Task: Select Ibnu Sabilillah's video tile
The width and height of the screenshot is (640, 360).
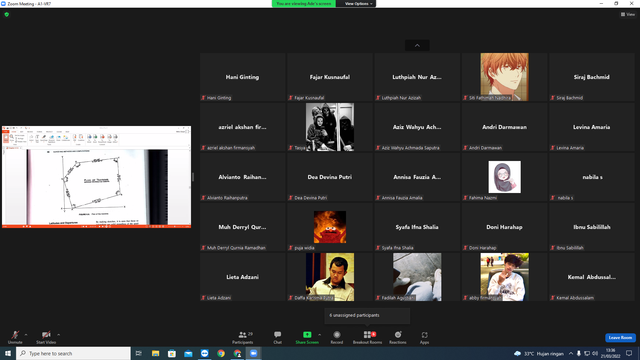Action: pos(592,227)
